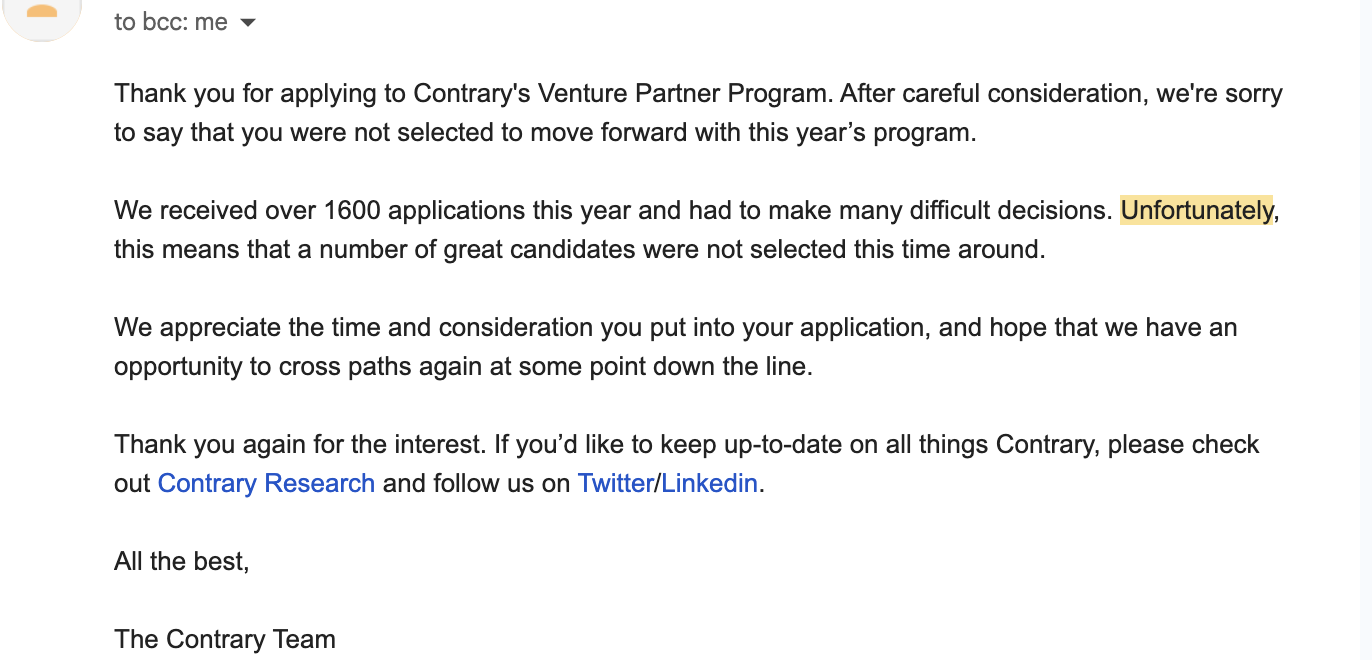Viewport: 1372px width, 660px height.
Task: Follow the Linkedin link
Action: [709, 483]
